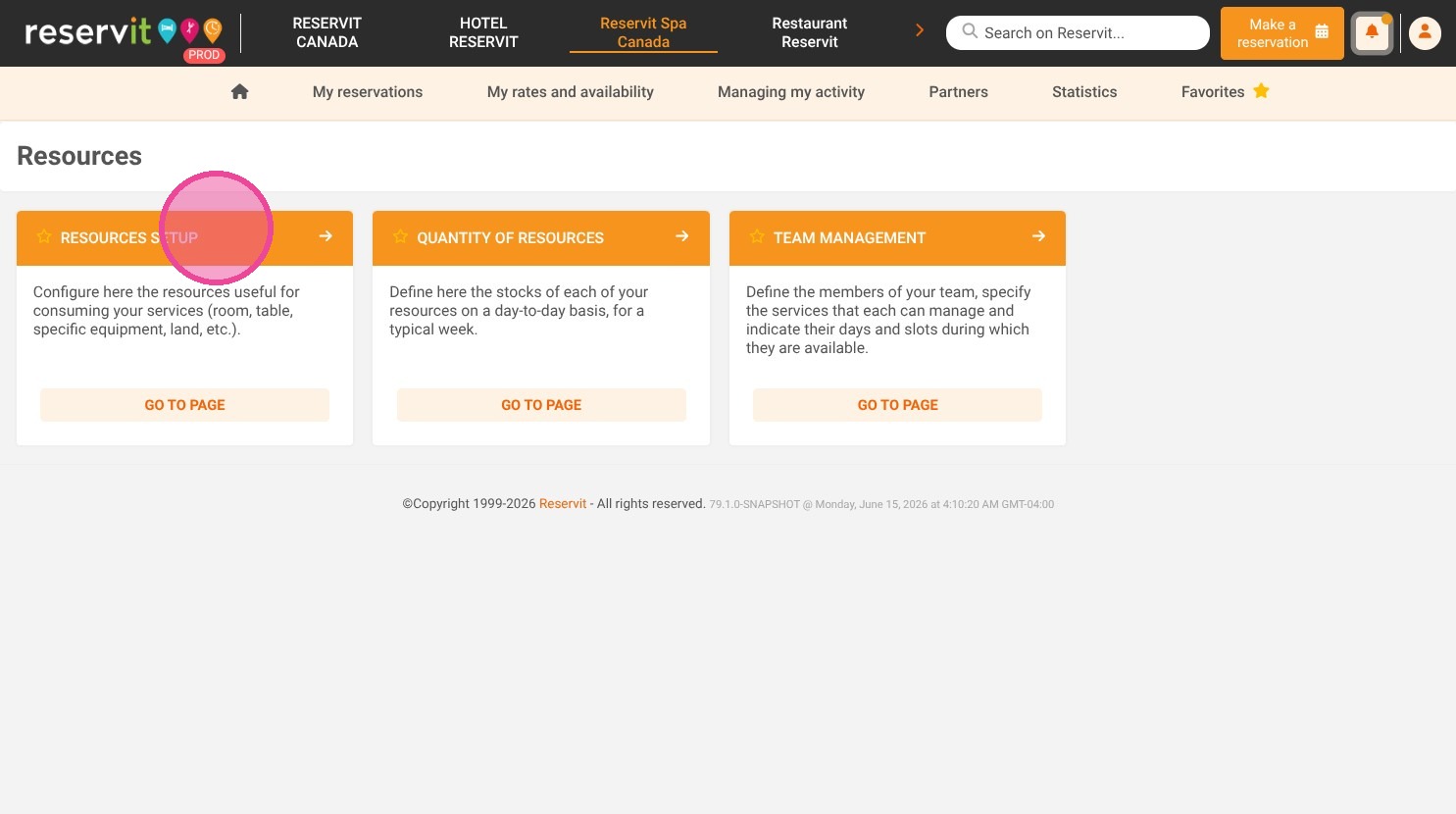Click the 'Define the members of your team' description
Screen dimensions: 1456x814
888,320
